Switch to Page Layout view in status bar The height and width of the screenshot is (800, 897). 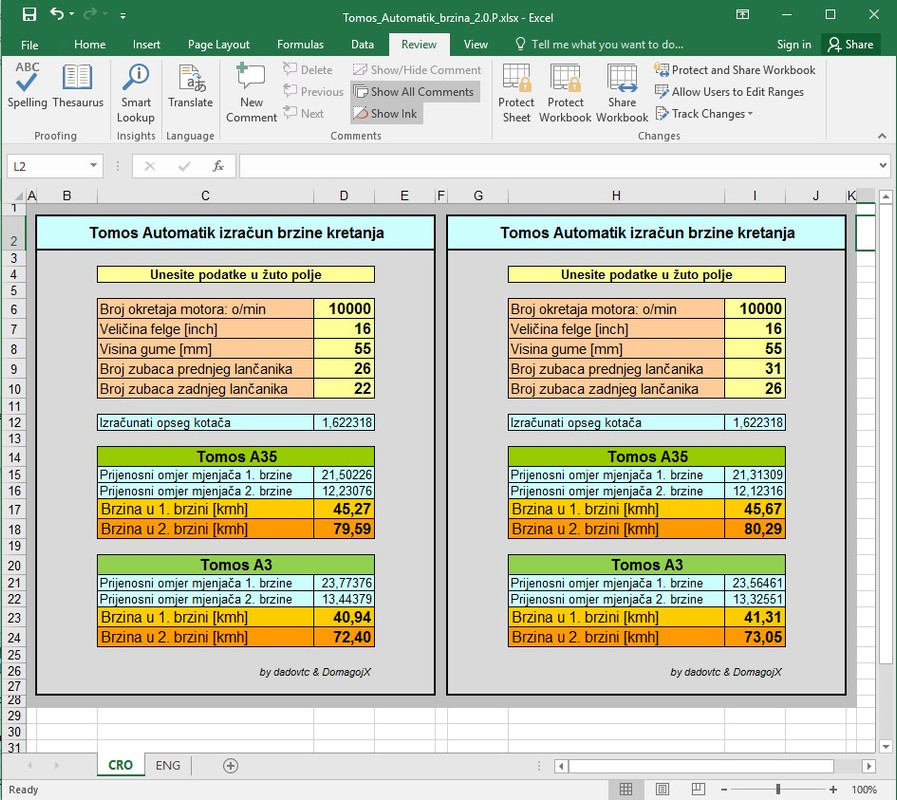[662, 790]
